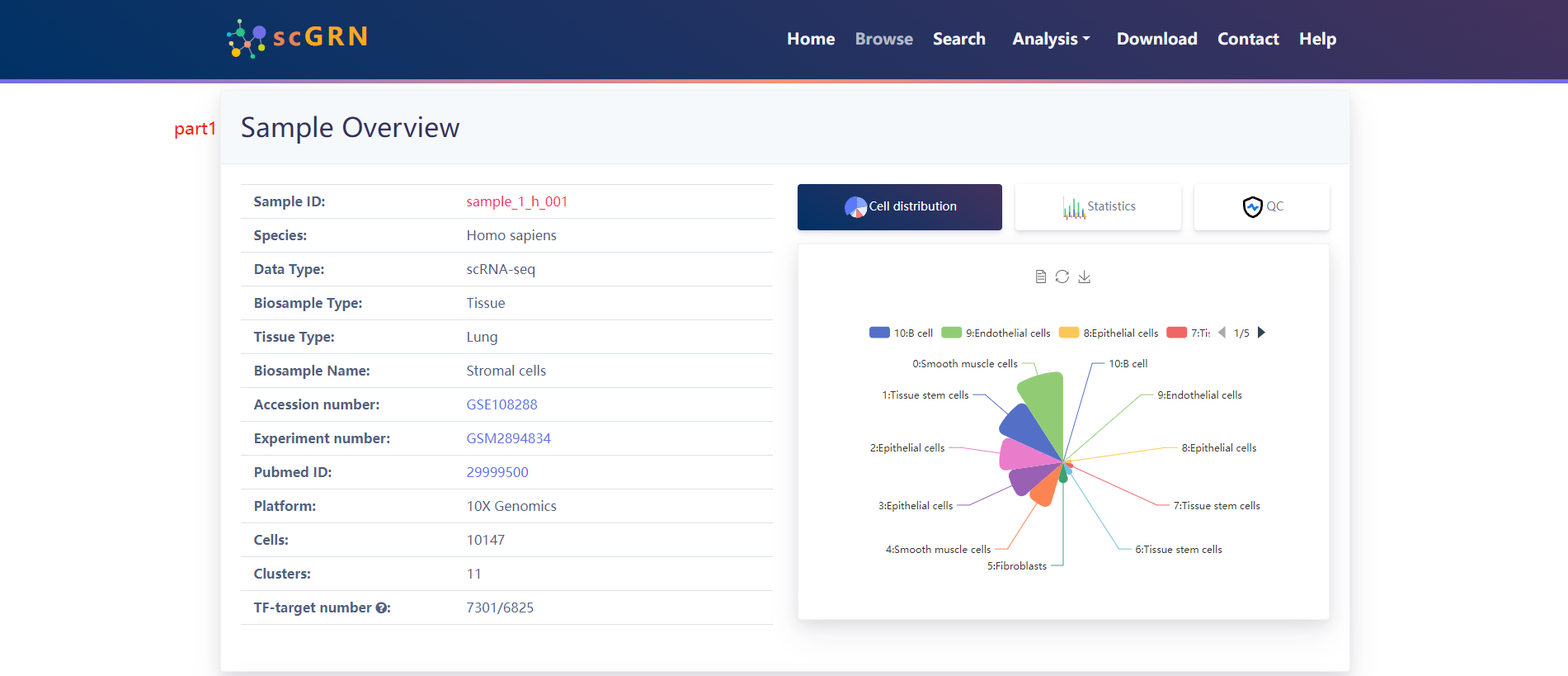Screen dimensions: 1568x676
Task: Click 2:Epithelial cells chart label
Action: 907,448
